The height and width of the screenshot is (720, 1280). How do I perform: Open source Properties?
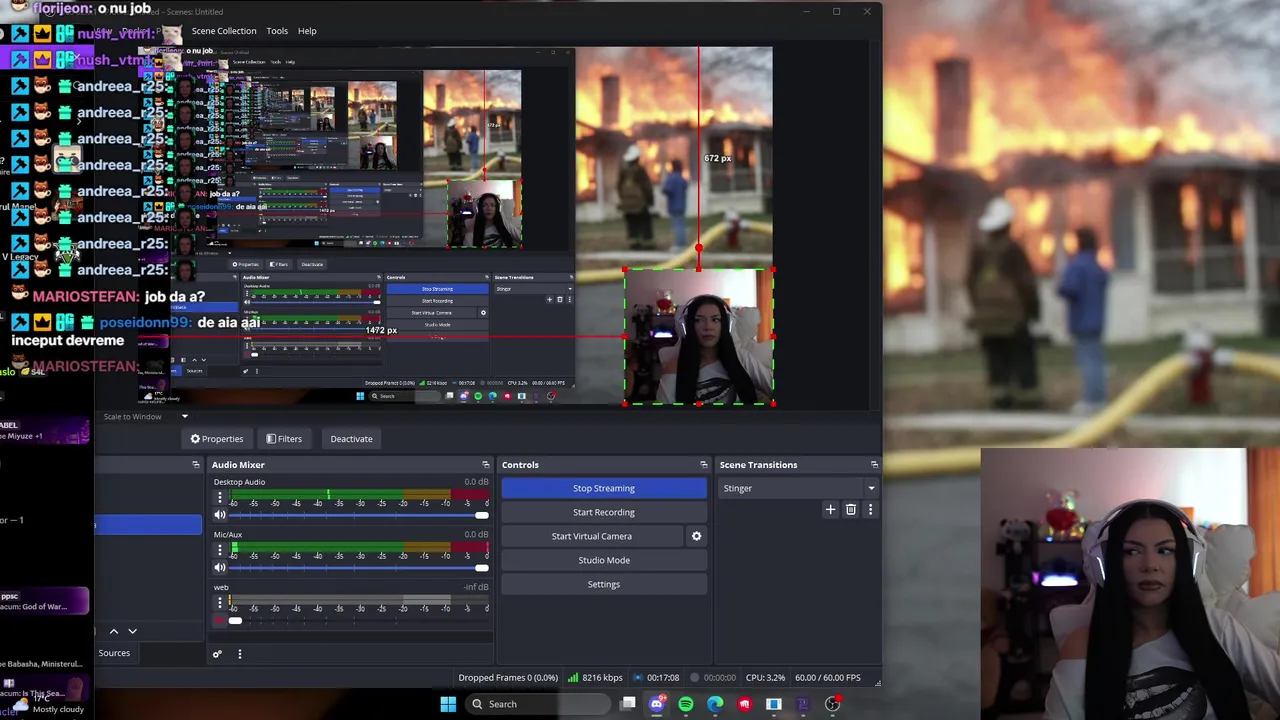[217, 439]
